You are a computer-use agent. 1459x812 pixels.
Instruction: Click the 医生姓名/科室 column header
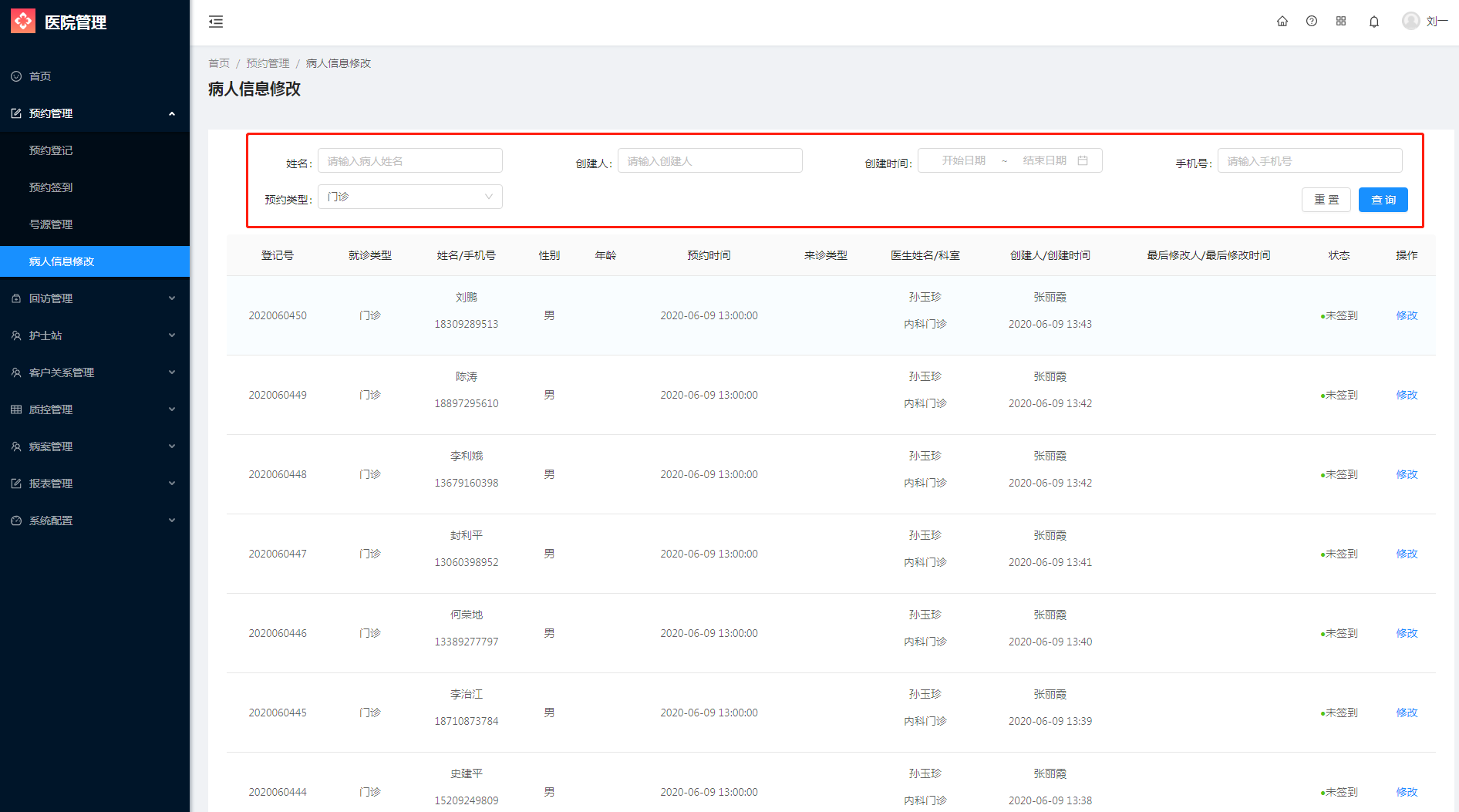pyautogui.click(x=925, y=255)
